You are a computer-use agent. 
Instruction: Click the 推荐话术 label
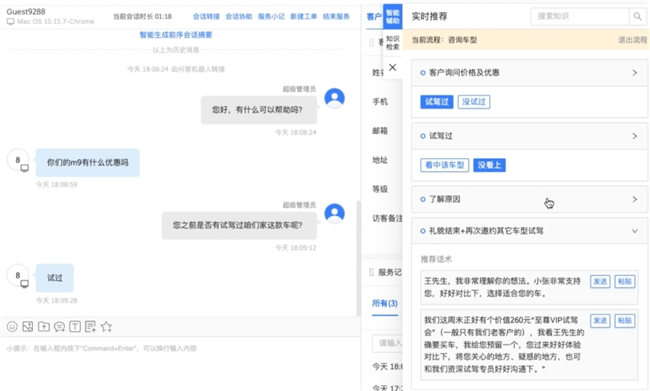[436, 260]
